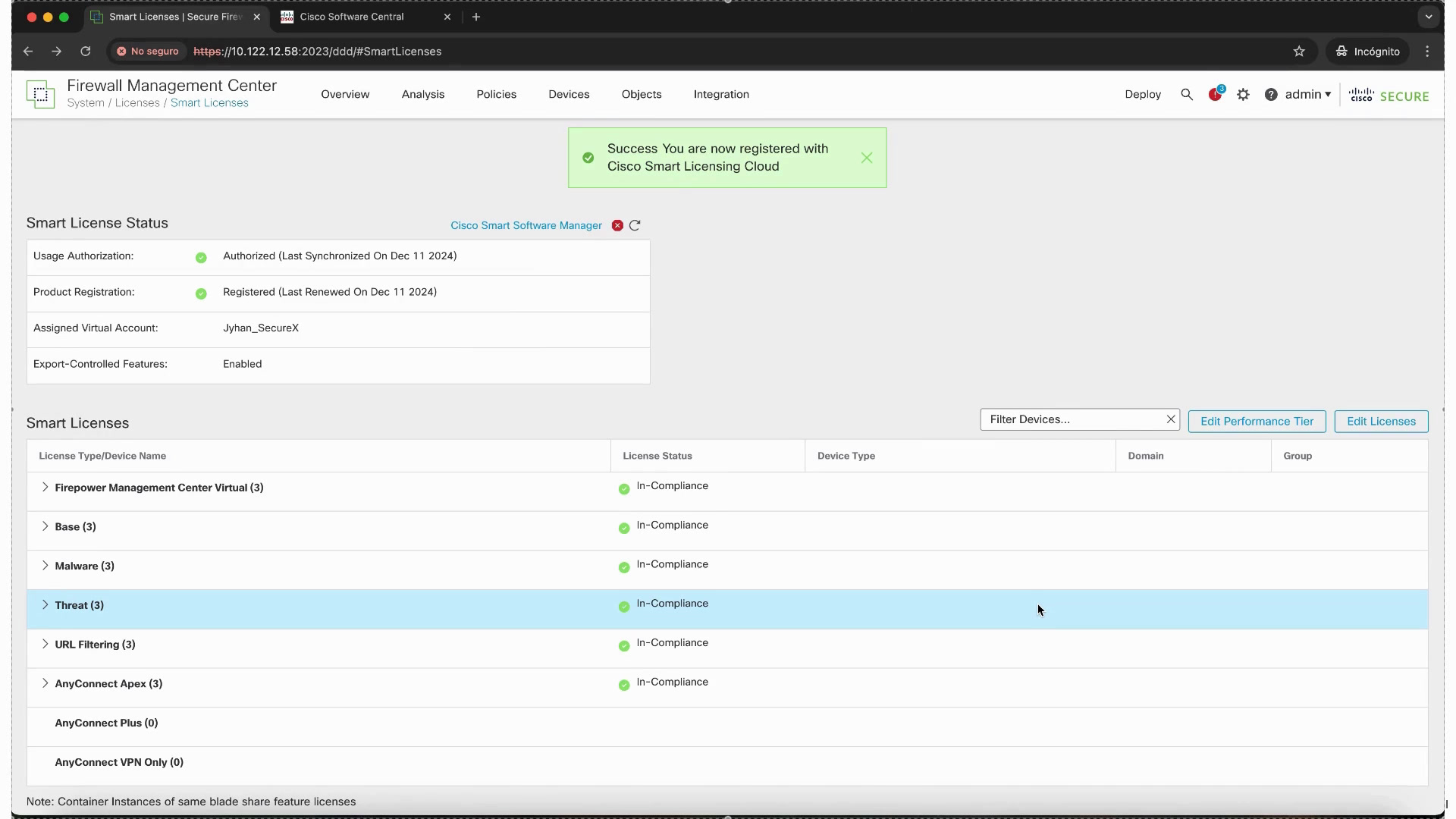Open the Policies menu
The height and width of the screenshot is (819, 1456).
pyautogui.click(x=497, y=94)
